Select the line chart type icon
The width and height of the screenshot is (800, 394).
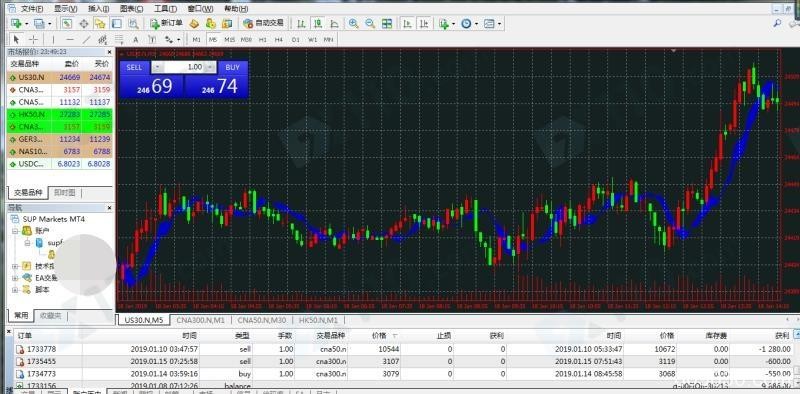[334, 23]
